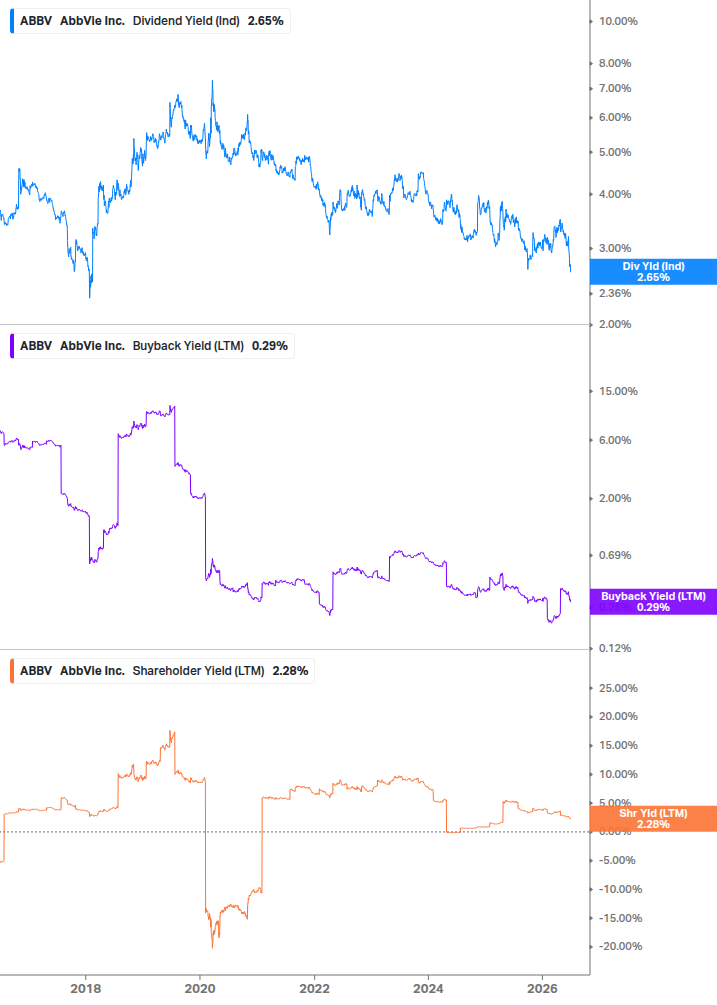Screen dimensions: 717x1005
Task: Click the -20.00% tick on shareholder yield axis
Action: click(620, 947)
